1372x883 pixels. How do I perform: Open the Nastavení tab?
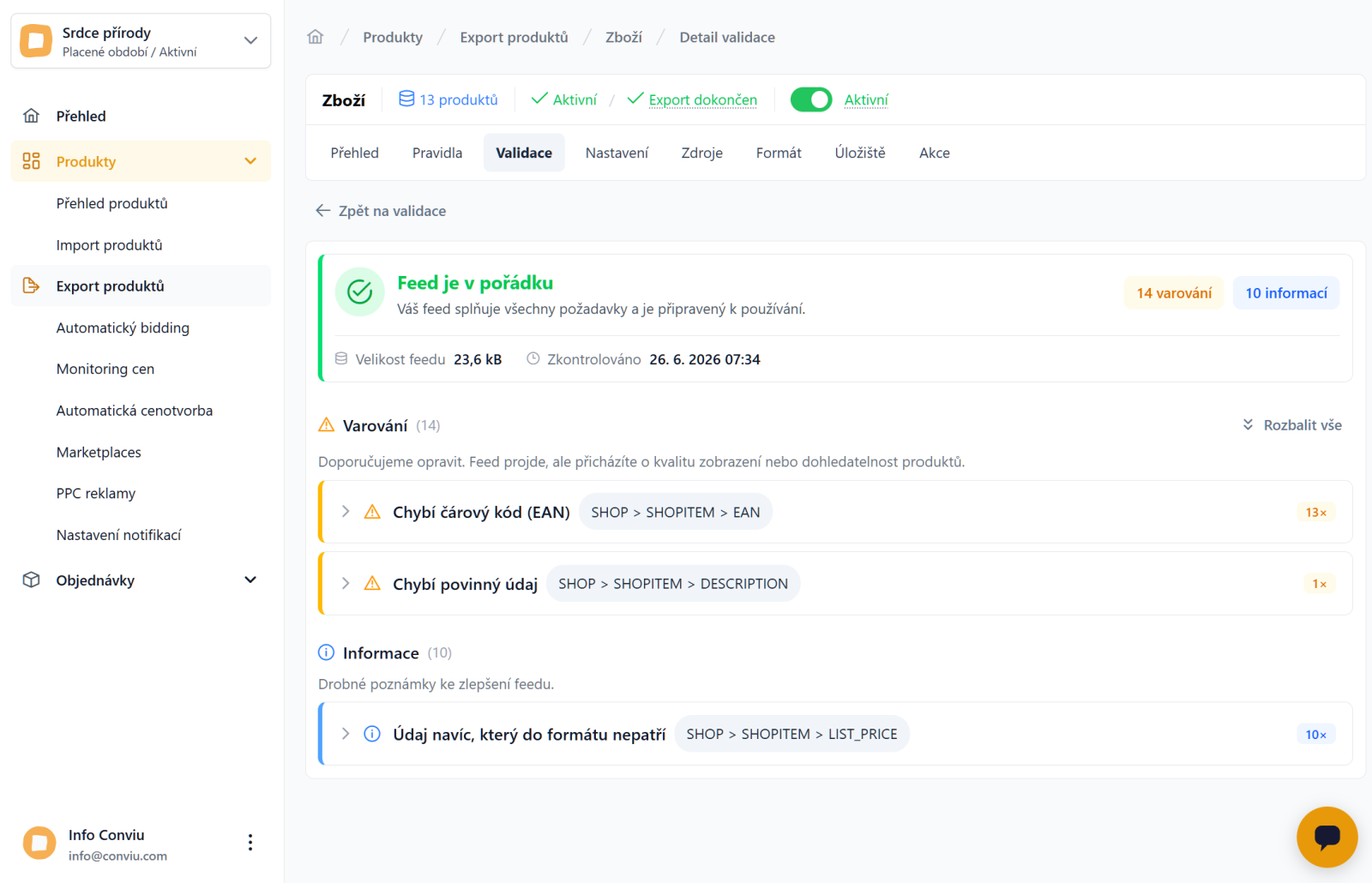click(x=617, y=153)
